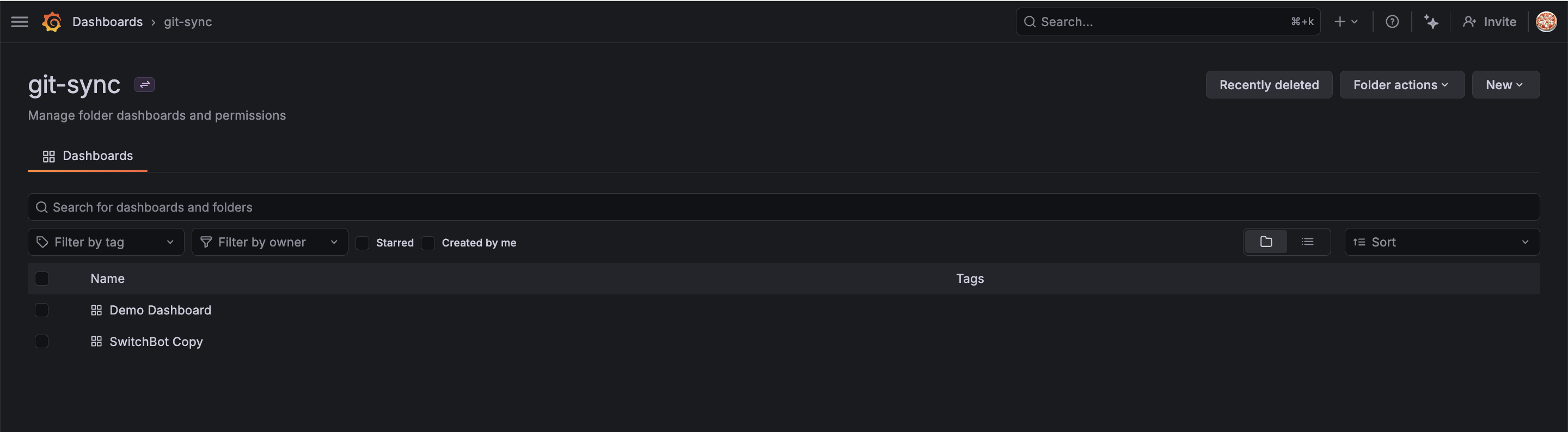Switch to folder view layout
The image size is (1568, 432).
click(1266, 242)
